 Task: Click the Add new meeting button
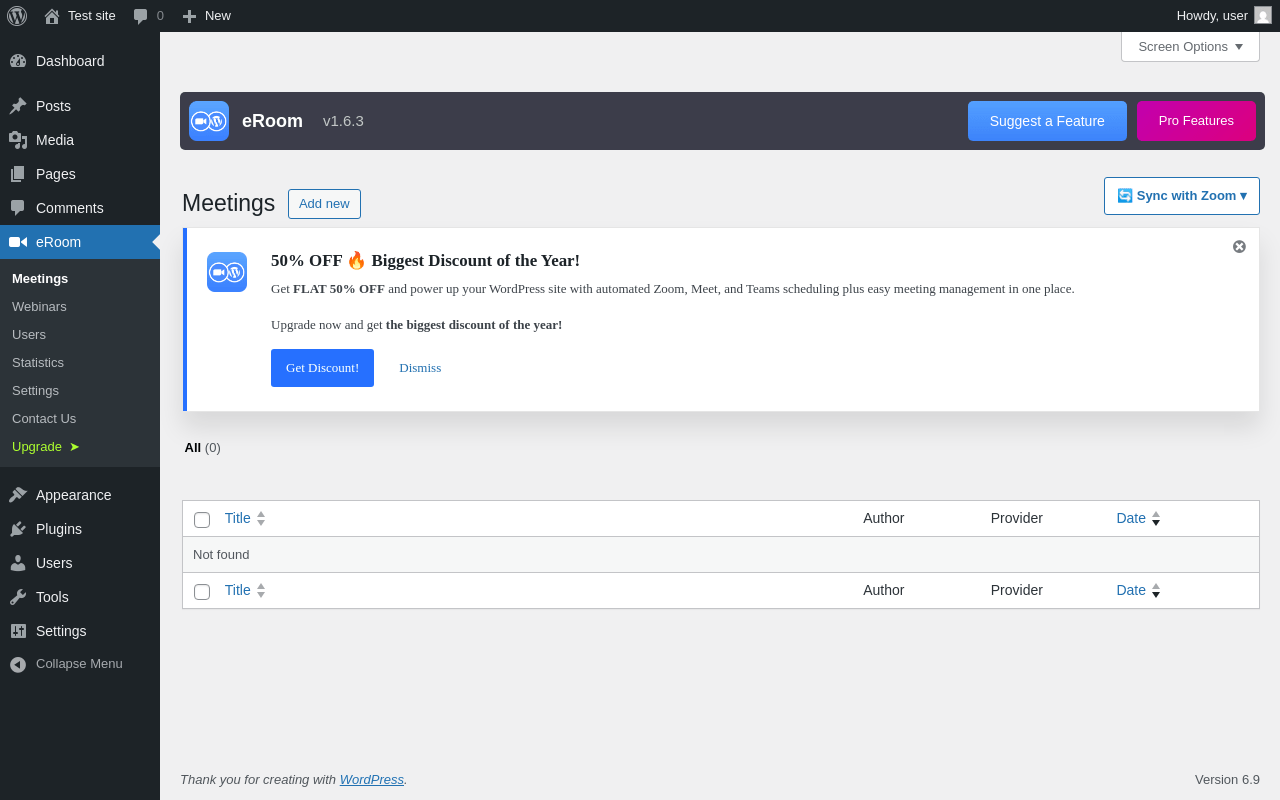click(x=324, y=204)
